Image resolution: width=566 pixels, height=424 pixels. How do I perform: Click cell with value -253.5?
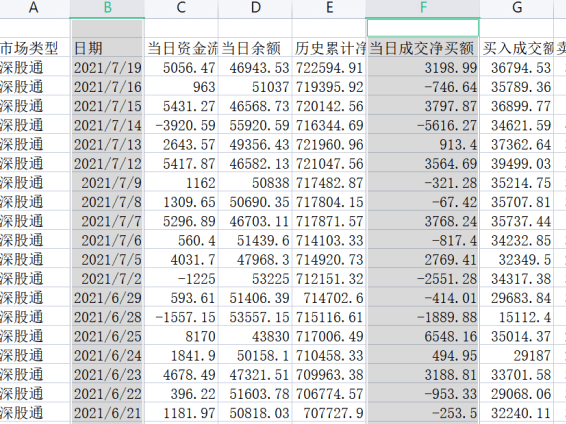423,412
